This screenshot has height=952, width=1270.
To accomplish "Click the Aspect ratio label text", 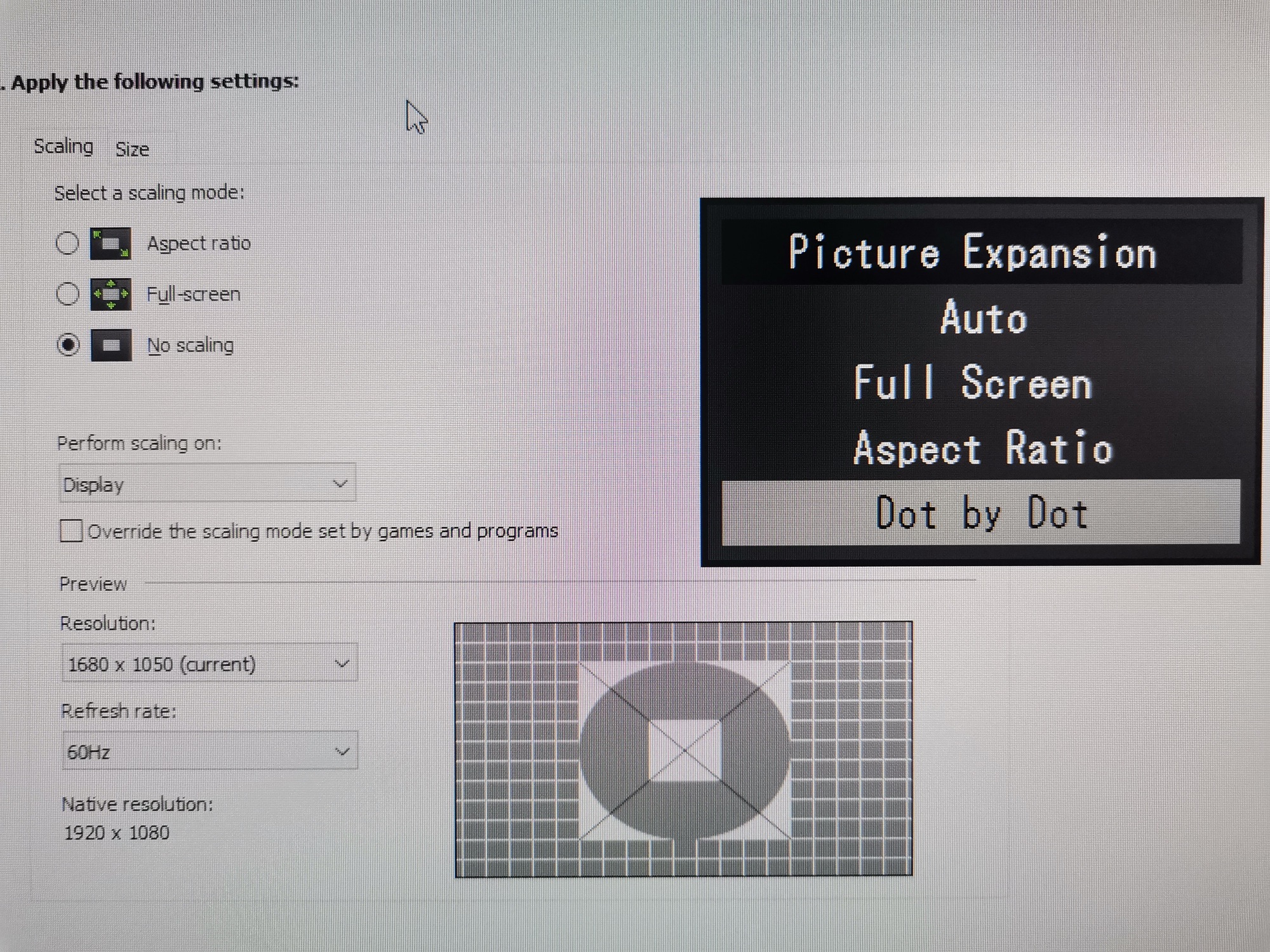I will (x=199, y=244).
